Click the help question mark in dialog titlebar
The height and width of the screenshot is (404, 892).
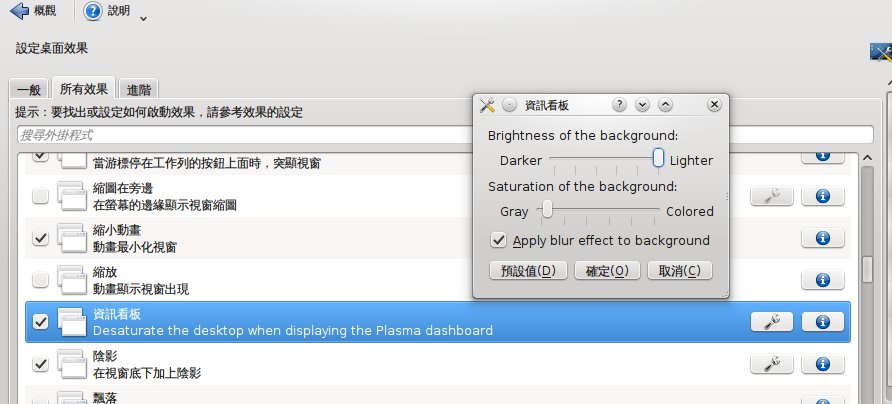[x=620, y=105]
